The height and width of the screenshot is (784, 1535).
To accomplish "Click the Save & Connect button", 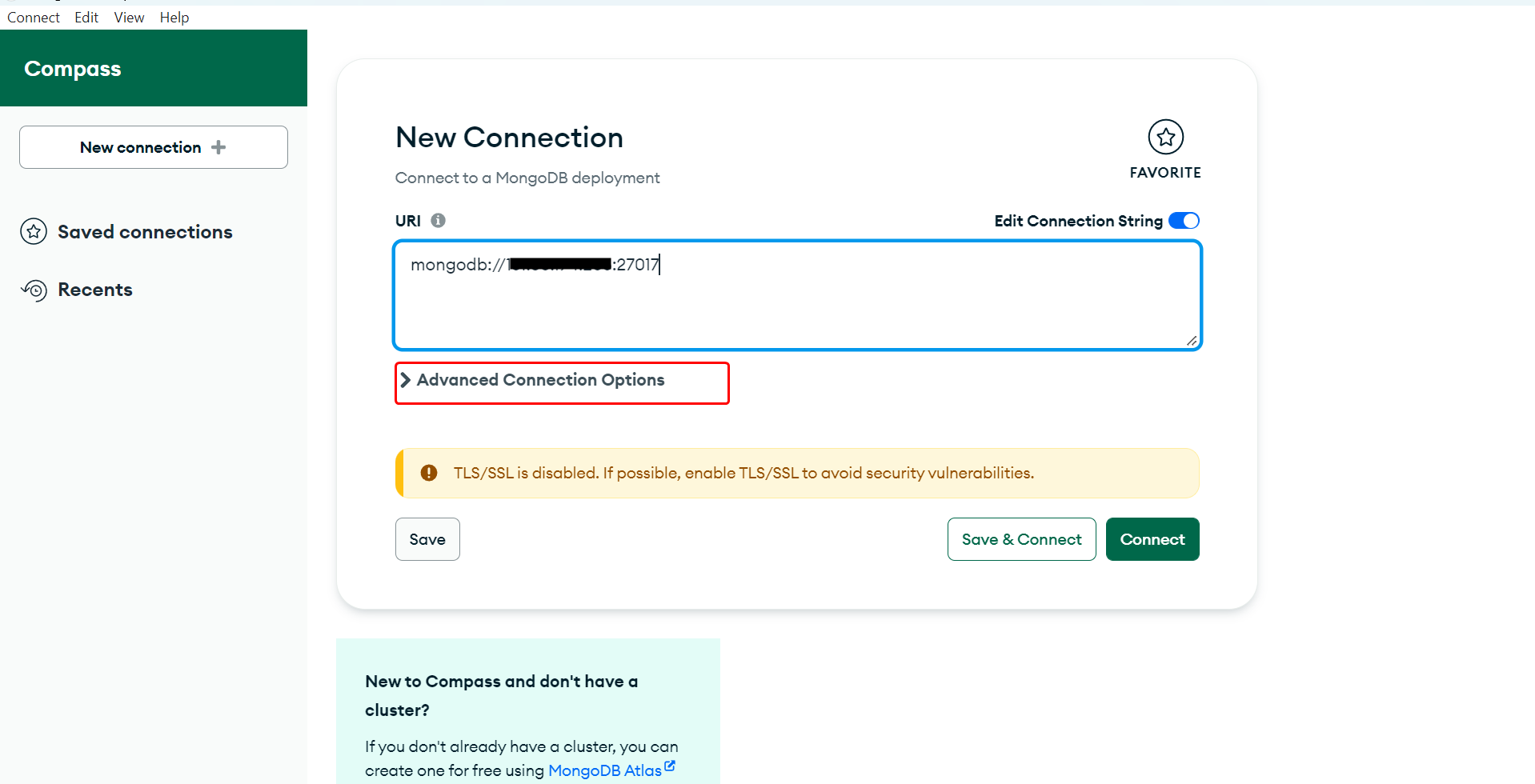I will (1021, 539).
